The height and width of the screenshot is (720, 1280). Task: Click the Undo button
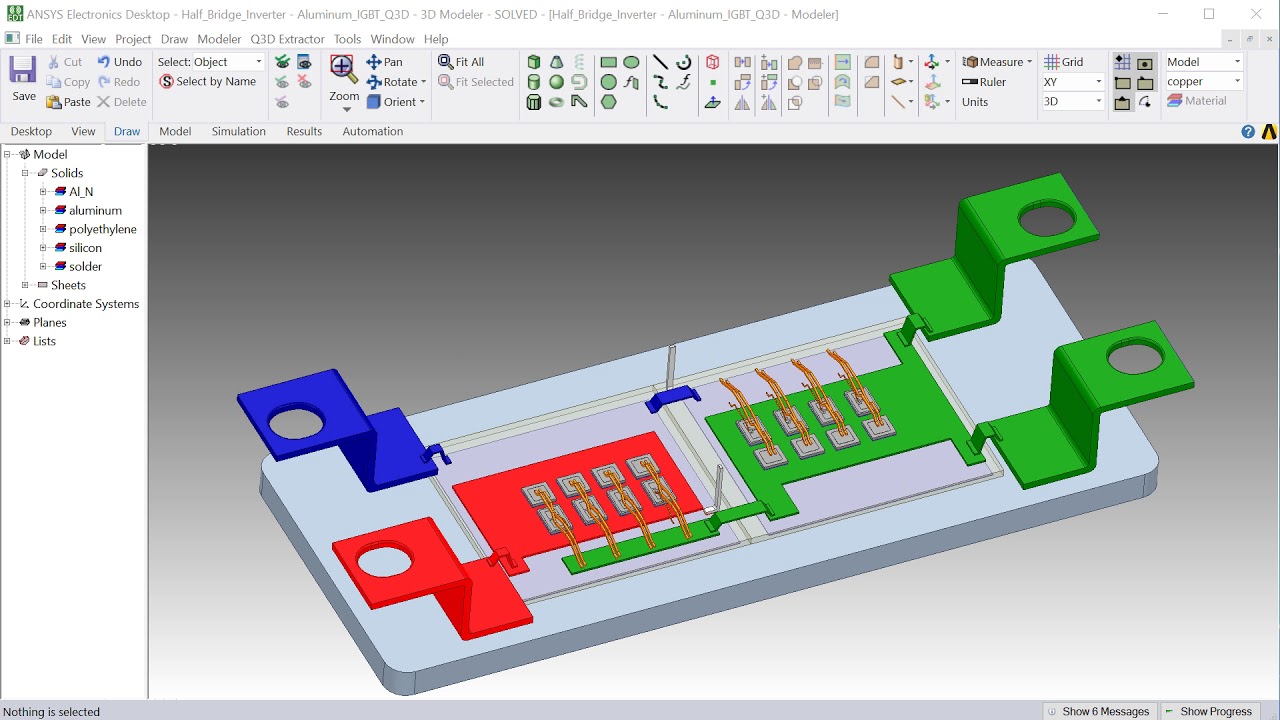[119, 62]
